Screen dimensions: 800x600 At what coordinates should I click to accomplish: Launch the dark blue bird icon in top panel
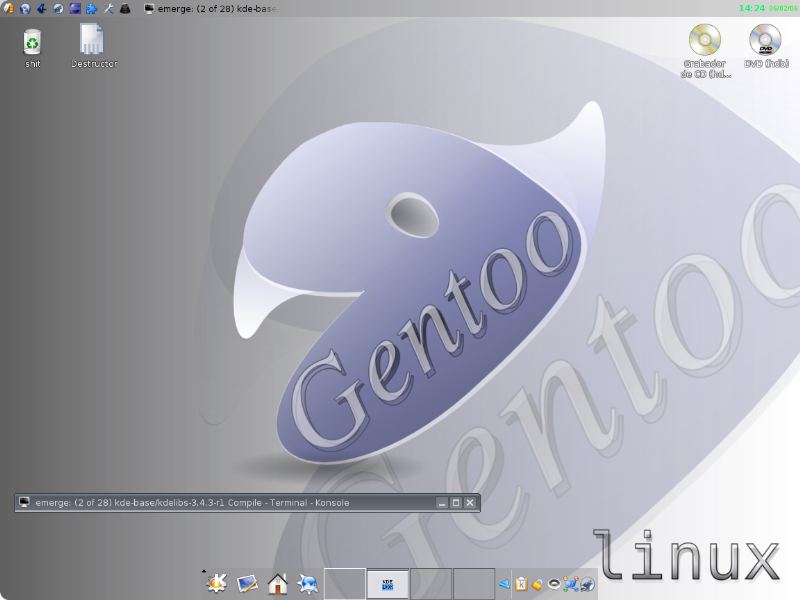pyautogui.click(x=42, y=8)
